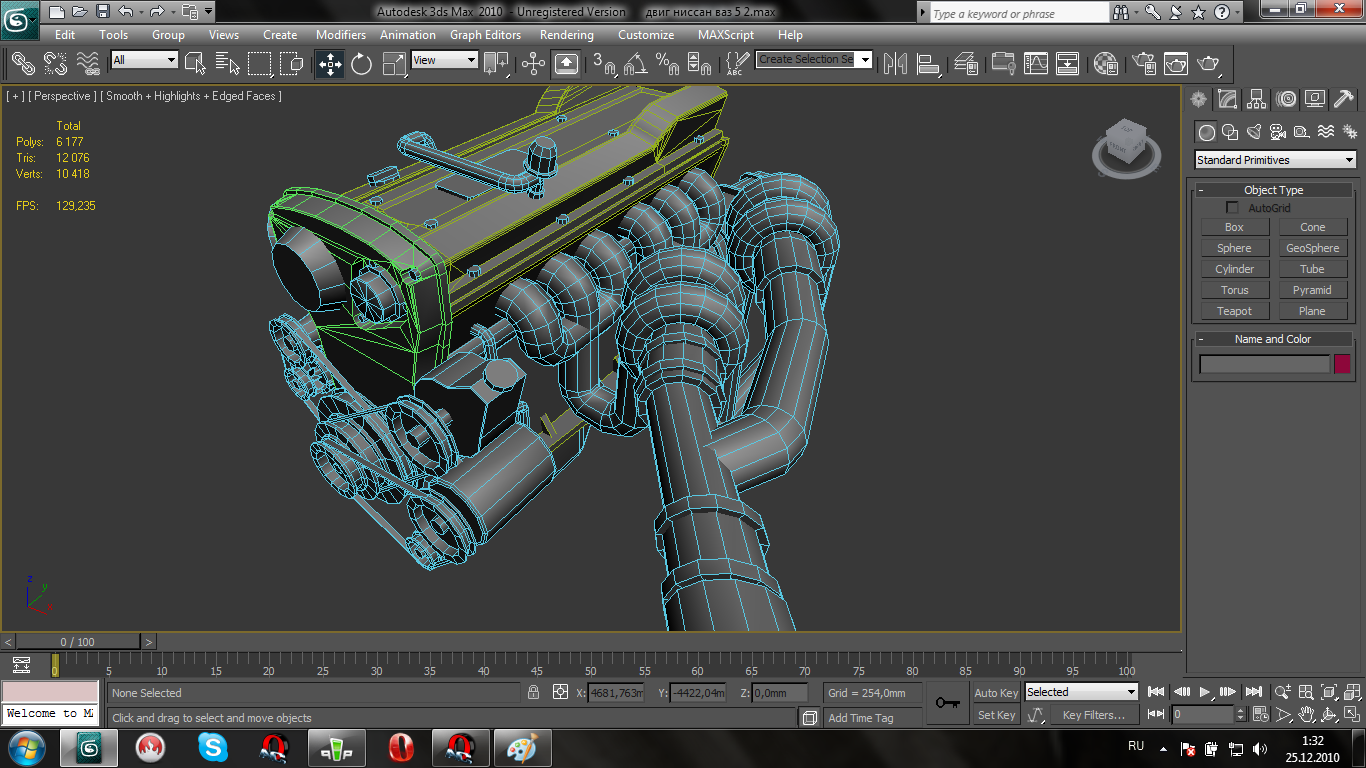Viewport: 1366px width, 768px height.
Task: Toggle the selection lock padlock
Action: pyautogui.click(x=534, y=692)
